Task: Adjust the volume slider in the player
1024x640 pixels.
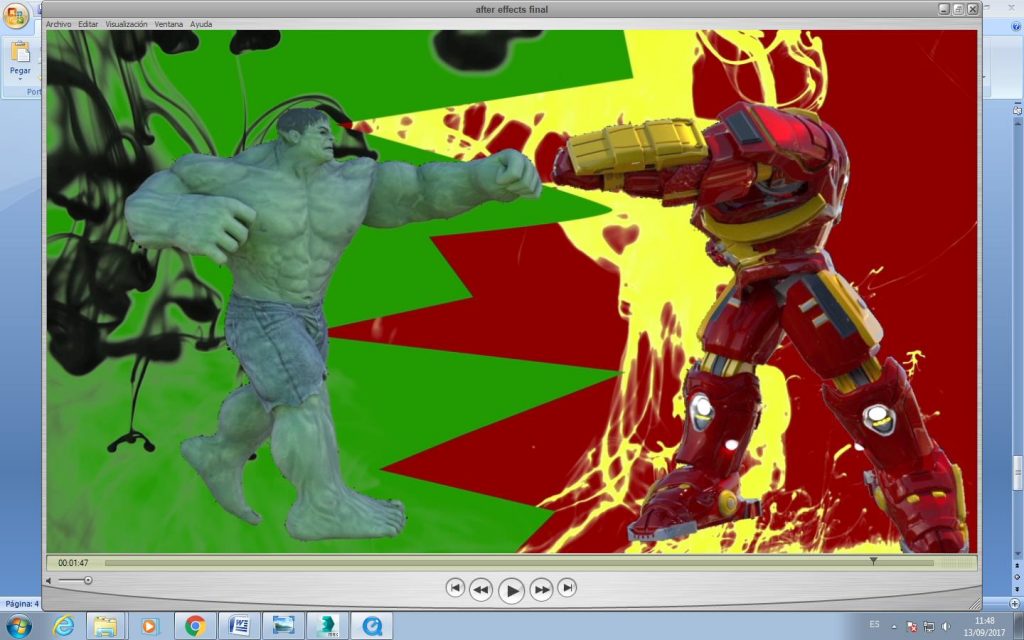Action: coord(88,579)
